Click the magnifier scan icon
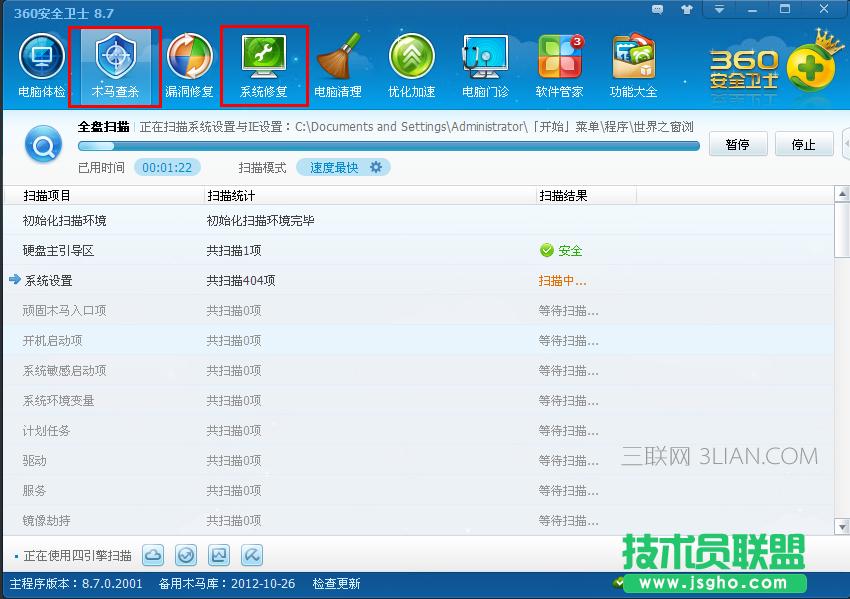This screenshot has height=599, width=850. pos(43,144)
